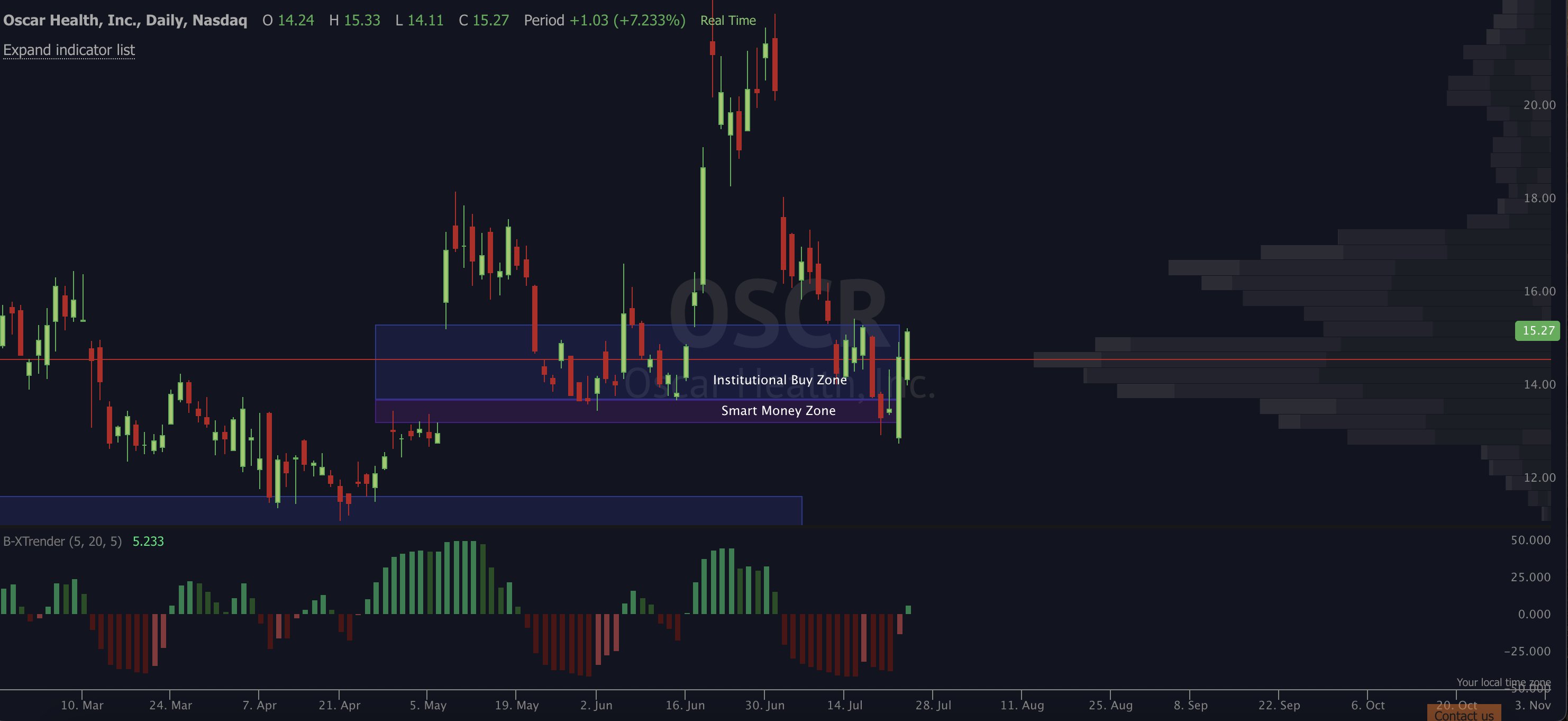Click the low value 14.11
Viewport: 1568px width, 721px height.
point(425,20)
